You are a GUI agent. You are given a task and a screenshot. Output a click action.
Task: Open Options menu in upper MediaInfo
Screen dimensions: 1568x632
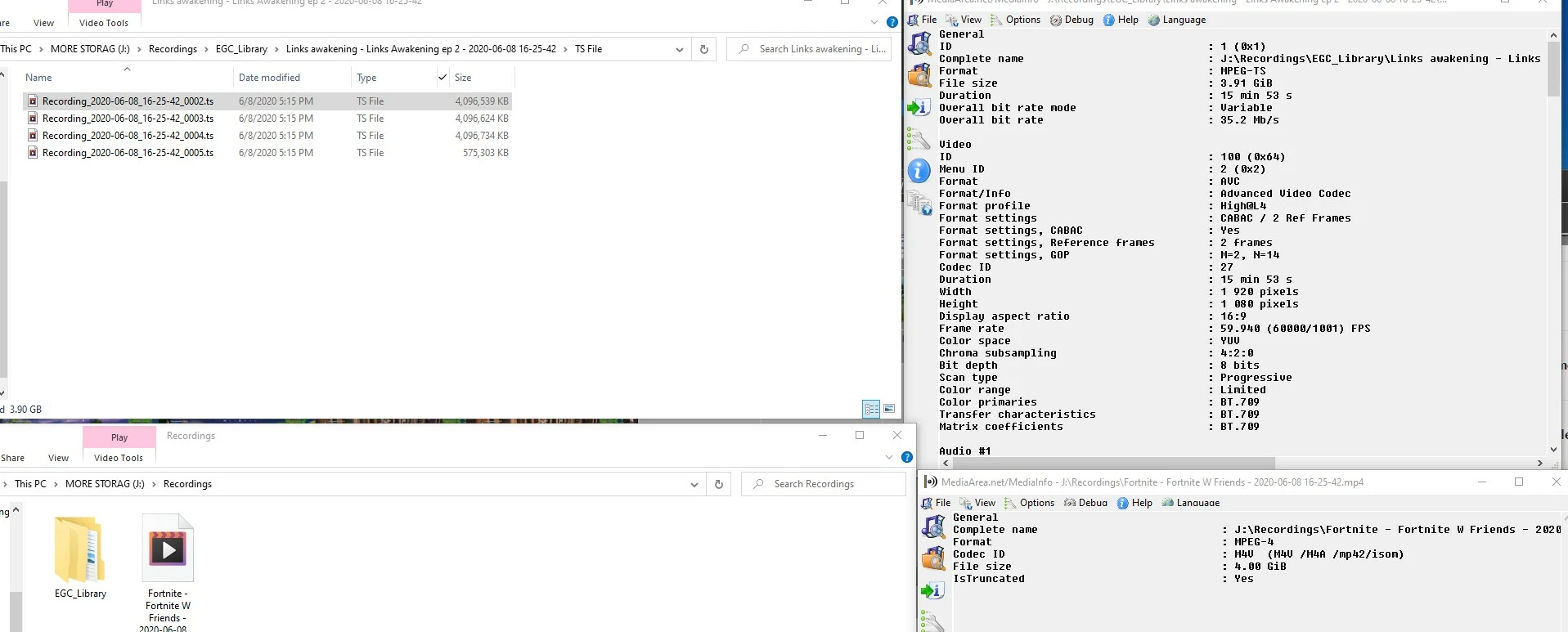1015,20
